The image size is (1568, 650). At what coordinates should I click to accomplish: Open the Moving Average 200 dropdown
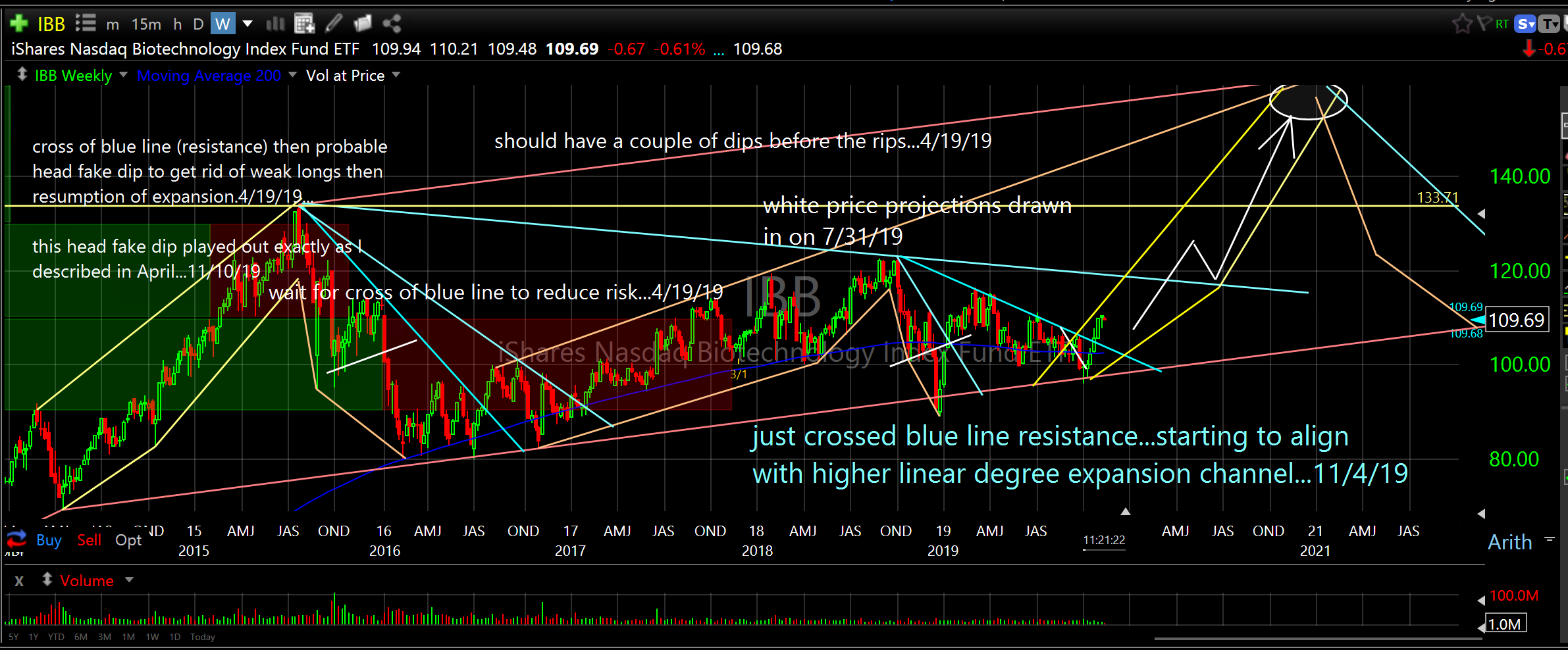[x=293, y=75]
